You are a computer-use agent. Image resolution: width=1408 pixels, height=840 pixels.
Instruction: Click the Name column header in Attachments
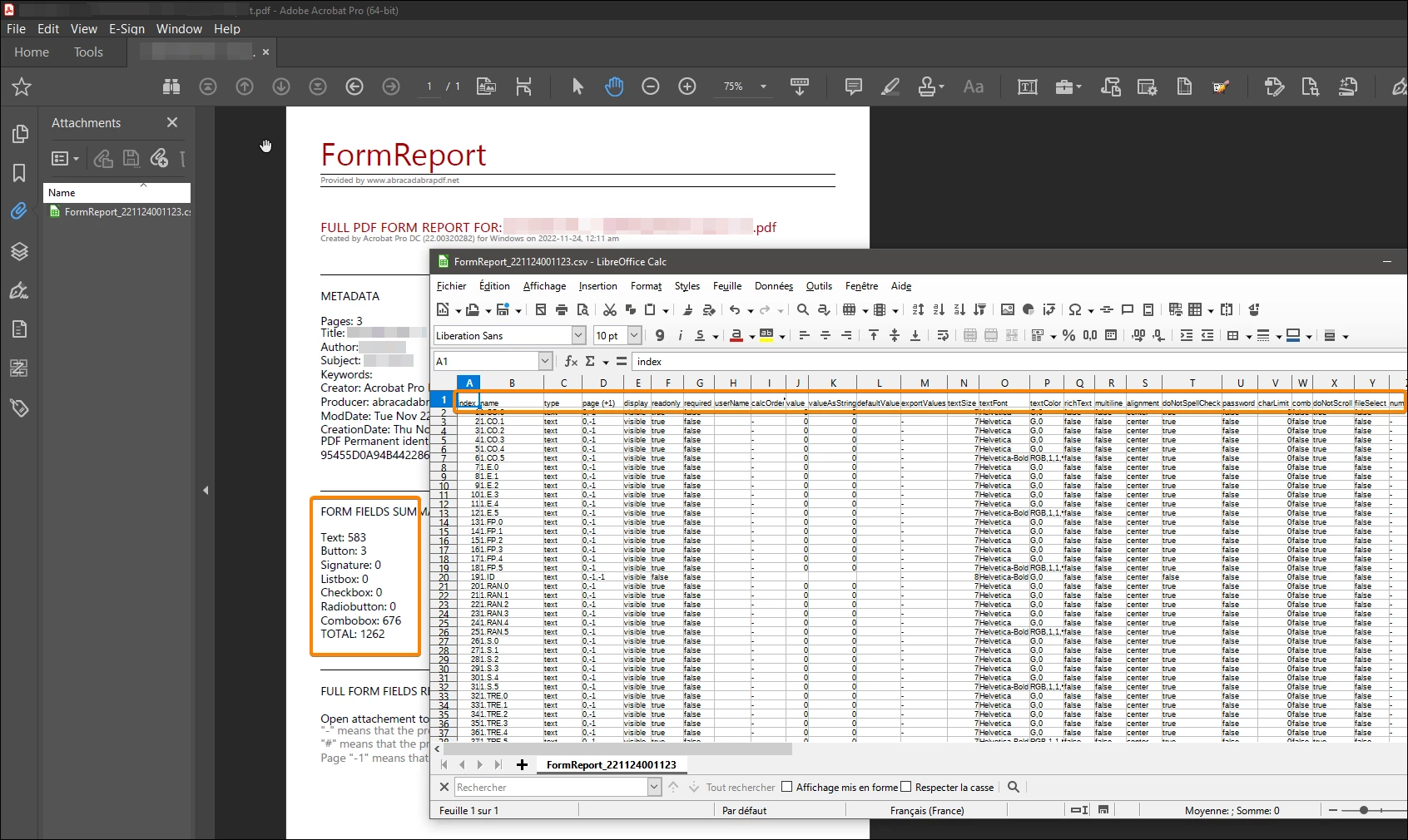point(117,192)
